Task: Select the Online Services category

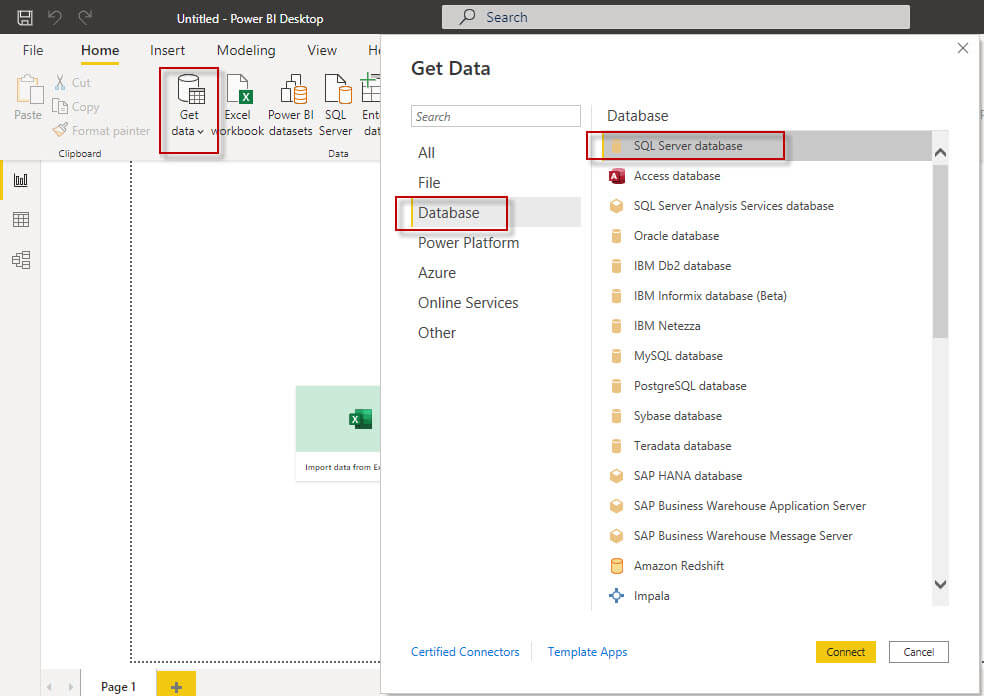Action: tap(468, 303)
